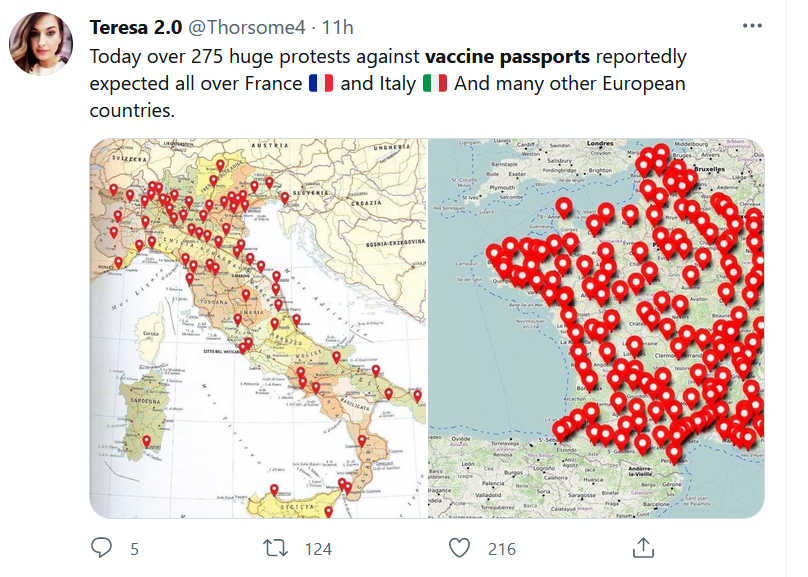Click the French flag emoji
The width and height of the screenshot is (808, 577).
click(320, 84)
